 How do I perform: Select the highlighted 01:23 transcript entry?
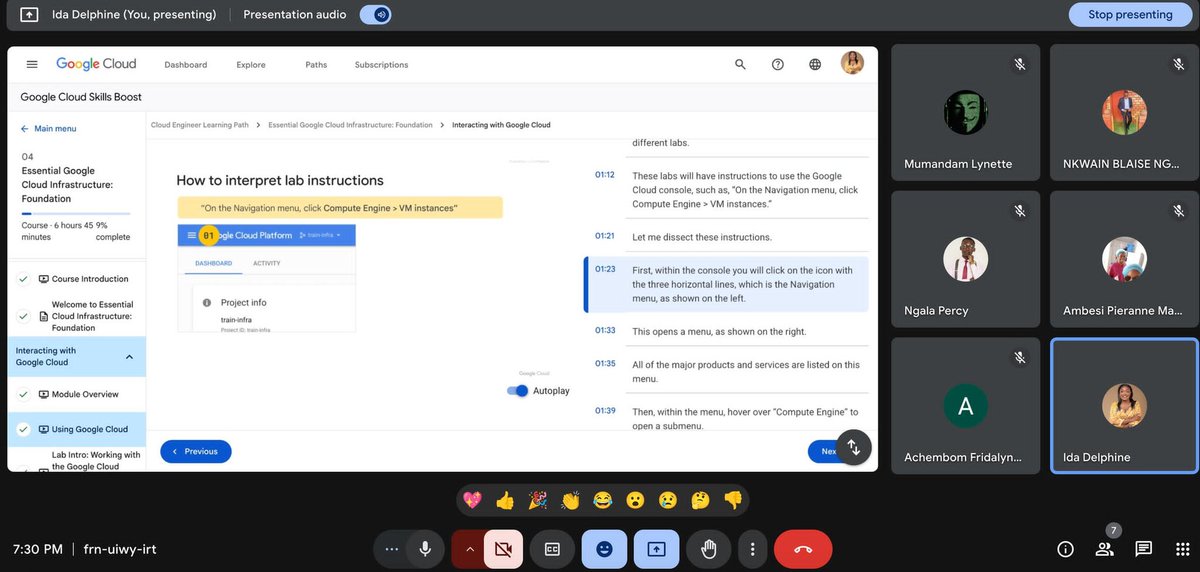[726, 284]
